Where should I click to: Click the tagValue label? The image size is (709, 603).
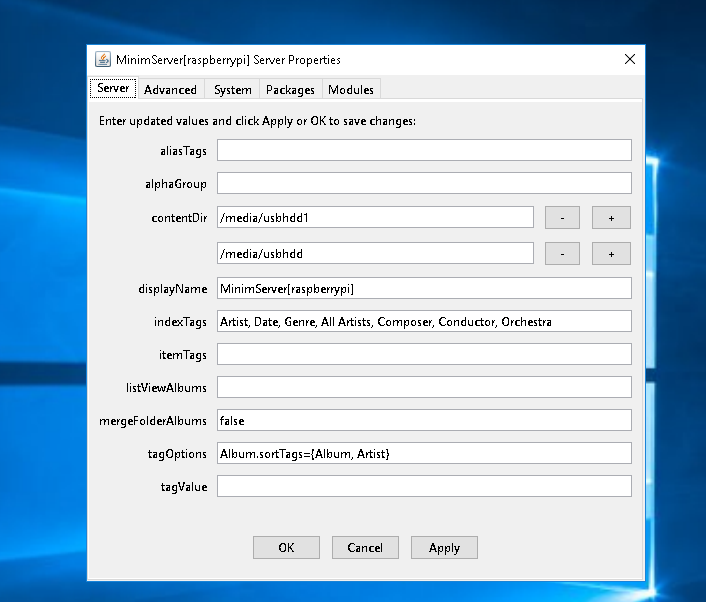pyautogui.click(x=184, y=487)
